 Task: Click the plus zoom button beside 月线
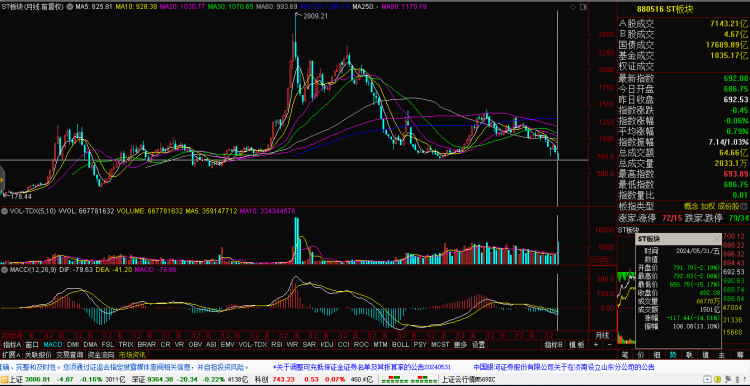[596, 344]
